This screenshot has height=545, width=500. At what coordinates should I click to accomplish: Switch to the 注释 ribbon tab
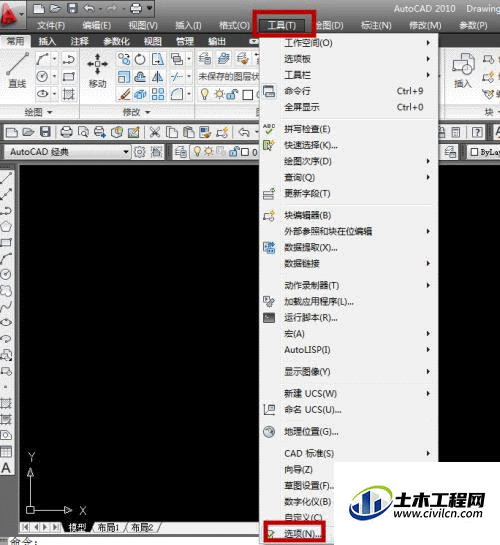click(x=79, y=41)
